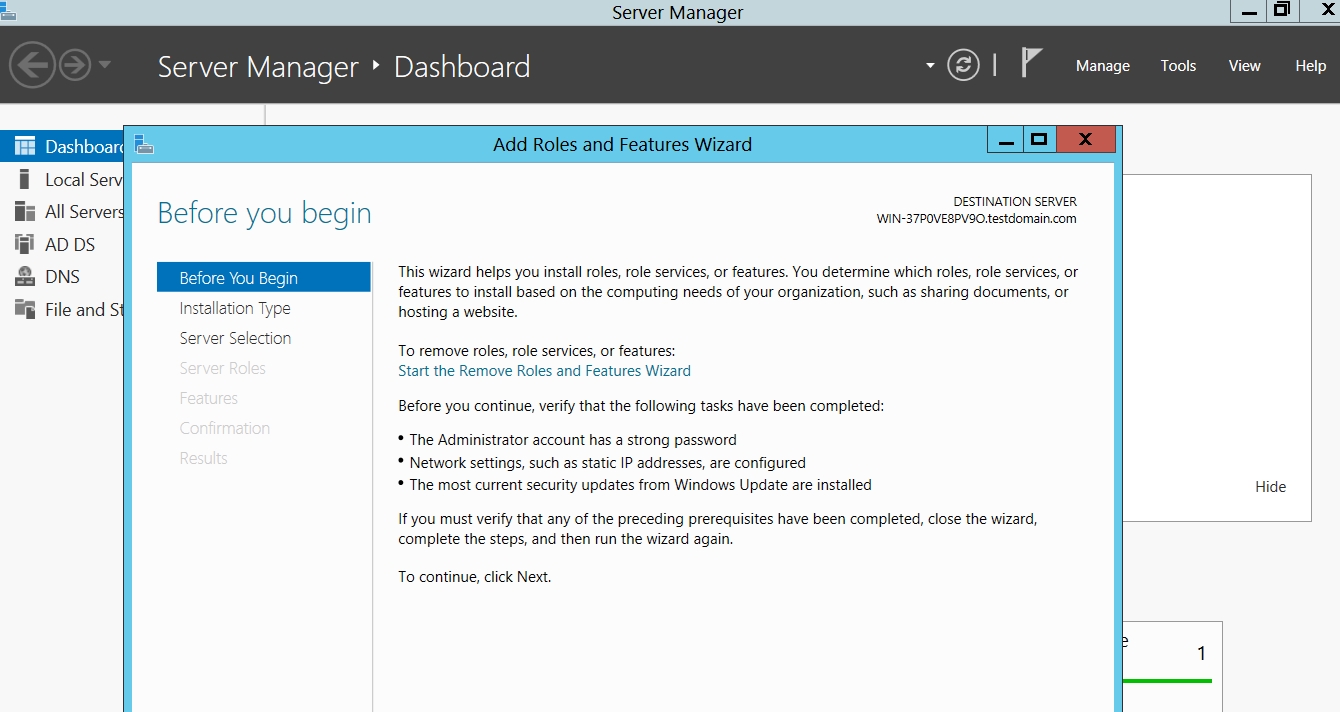Expand the navigation history dropdown arrow

click(x=105, y=66)
